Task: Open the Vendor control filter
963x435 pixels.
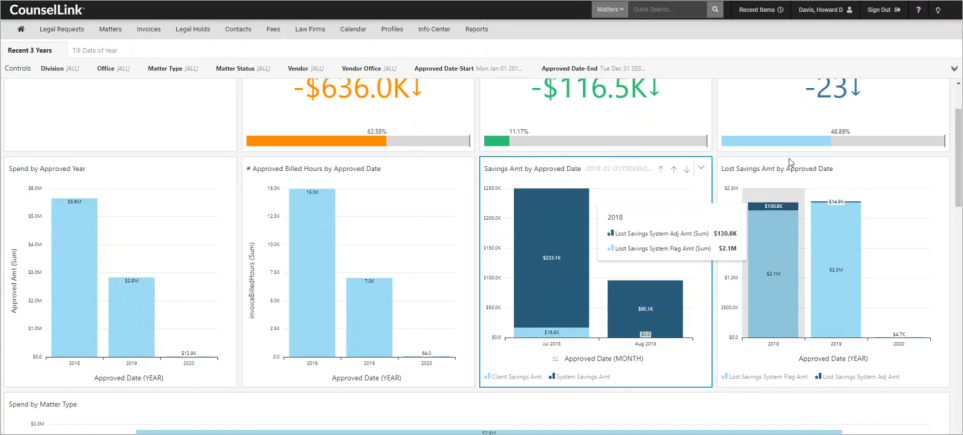Action: pos(306,69)
